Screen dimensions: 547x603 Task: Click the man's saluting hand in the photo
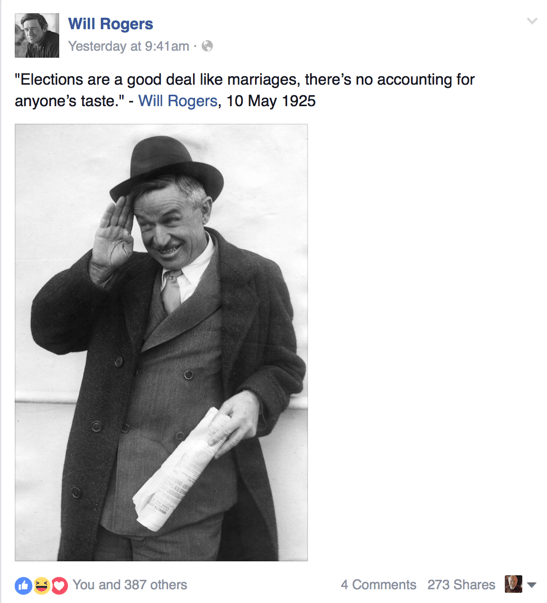click(x=112, y=233)
